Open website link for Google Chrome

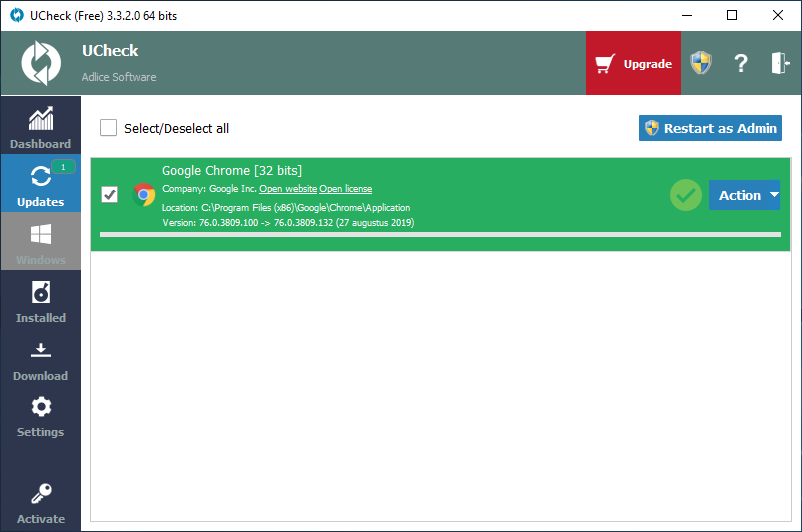tap(288, 189)
